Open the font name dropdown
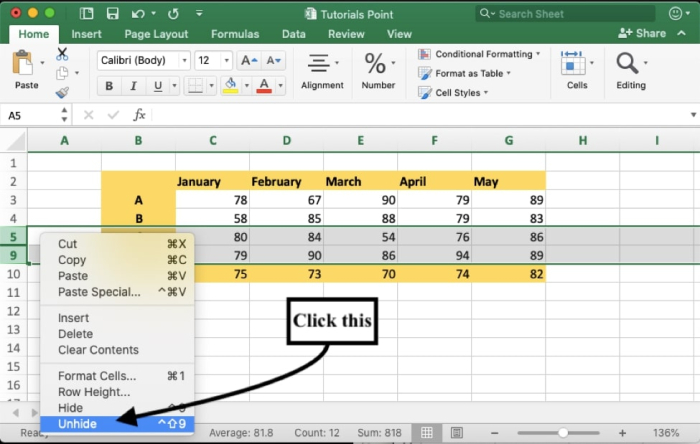This screenshot has height=444, width=700. click(184, 60)
